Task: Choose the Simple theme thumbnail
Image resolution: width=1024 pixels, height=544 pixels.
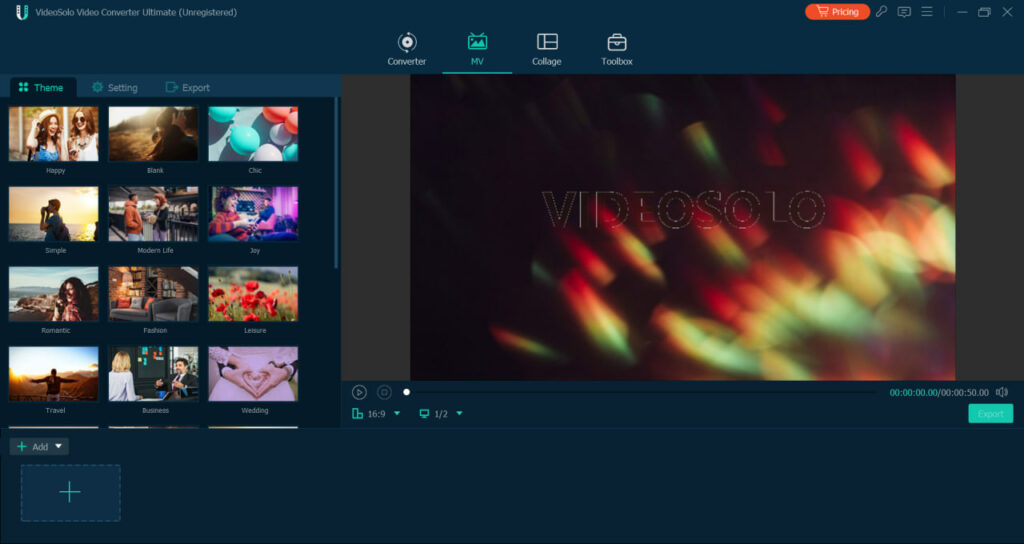Action: pyautogui.click(x=54, y=214)
